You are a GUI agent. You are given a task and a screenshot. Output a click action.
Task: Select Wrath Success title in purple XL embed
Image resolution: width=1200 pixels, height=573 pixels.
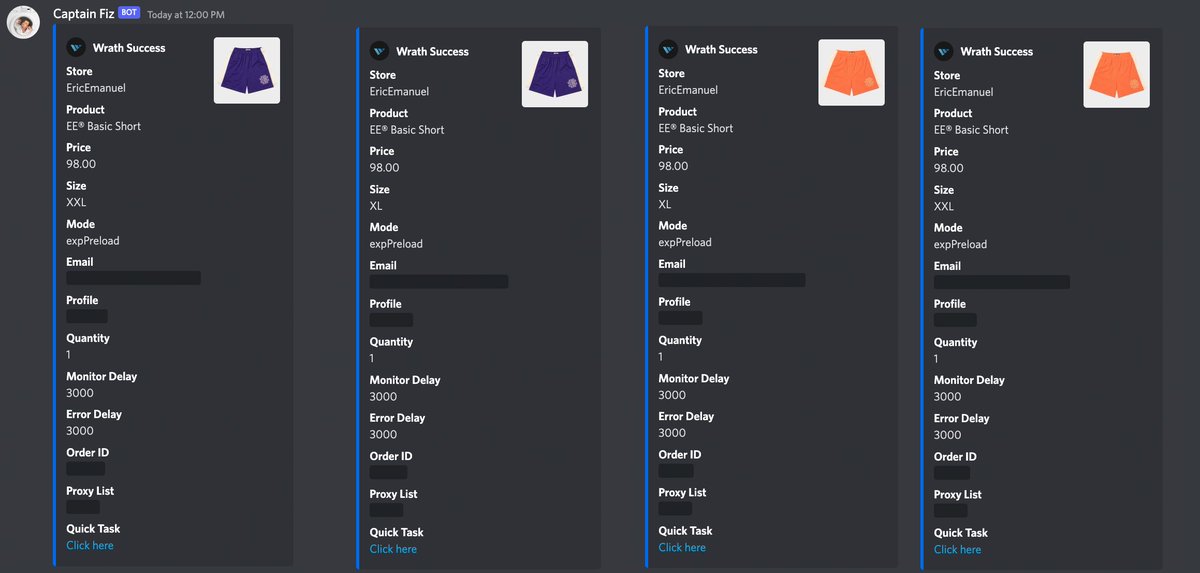coord(432,51)
